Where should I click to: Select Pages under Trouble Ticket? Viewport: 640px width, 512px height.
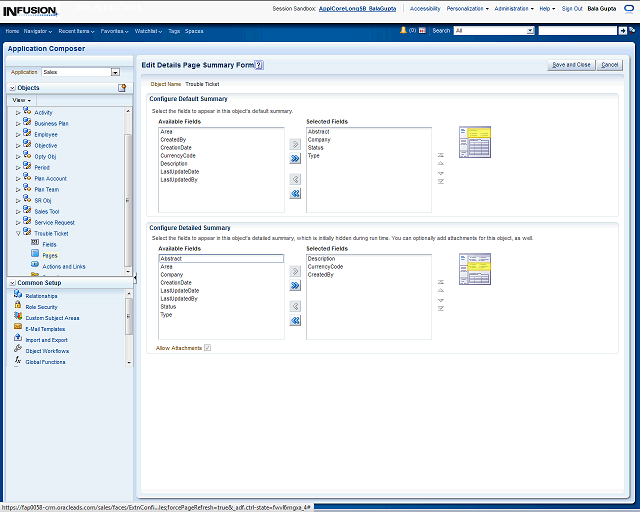[x=50, y=255]
